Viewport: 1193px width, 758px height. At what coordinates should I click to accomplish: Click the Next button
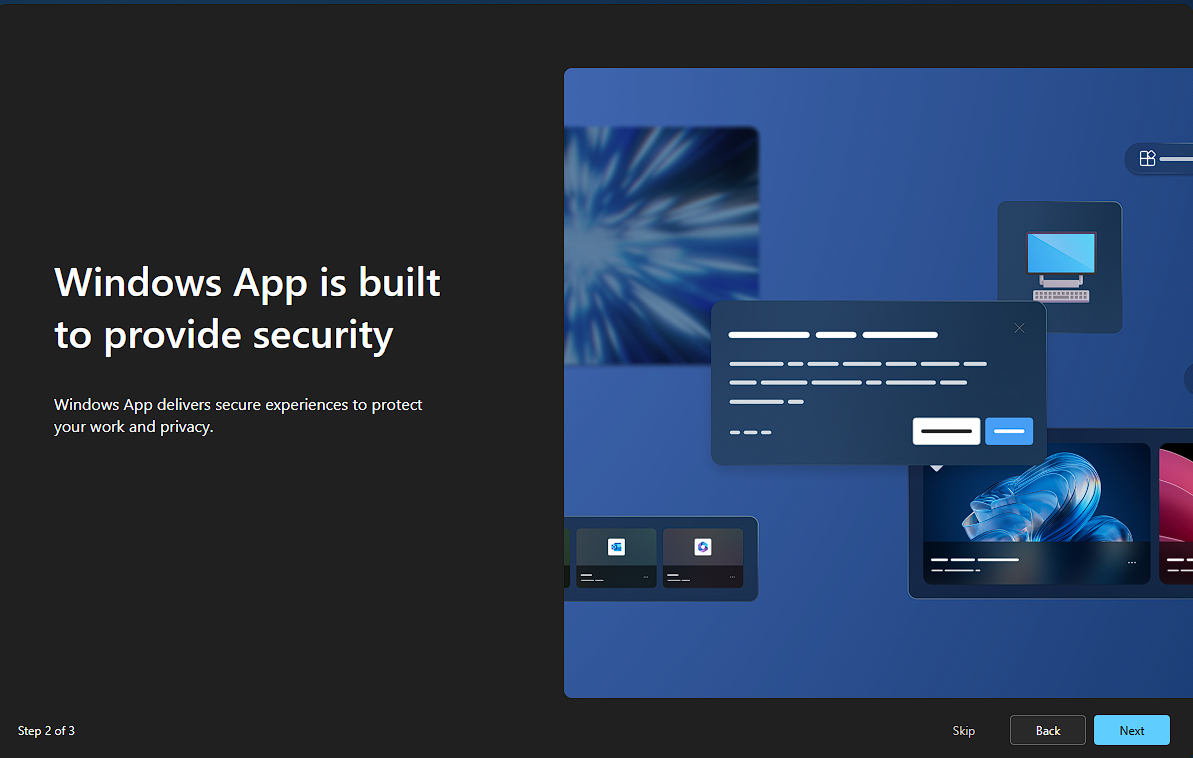1131,730
